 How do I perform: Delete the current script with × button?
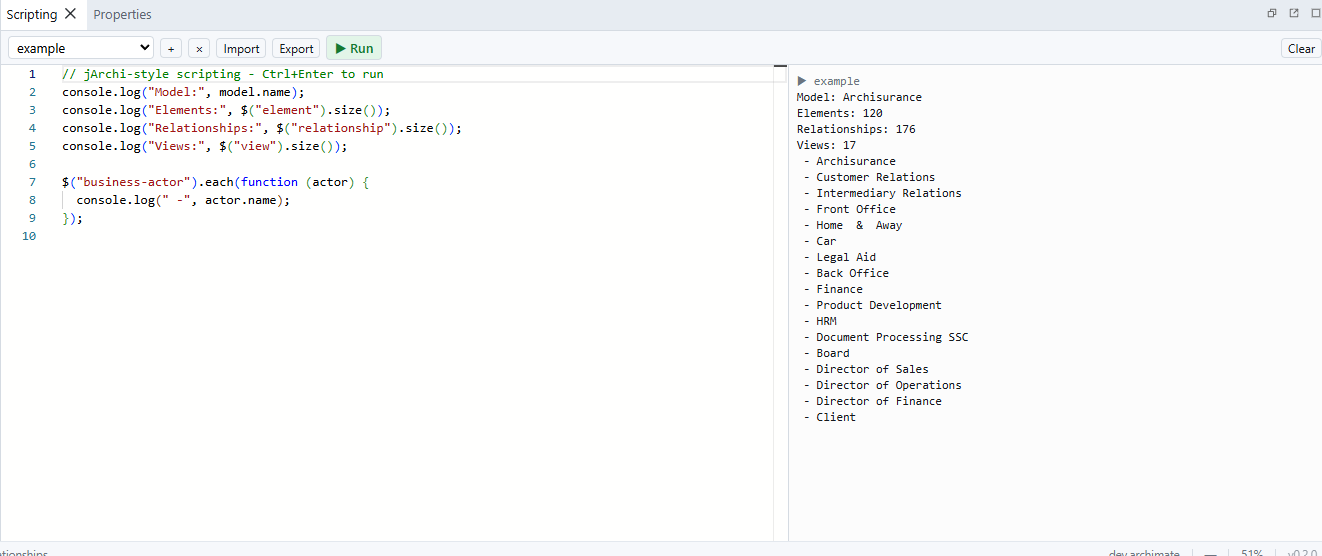[x=199, y=48]
